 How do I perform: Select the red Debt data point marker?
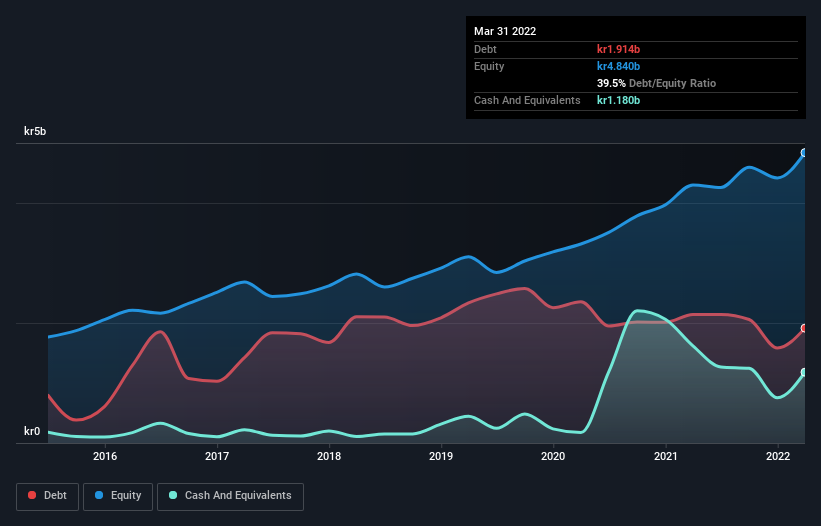(x=804, y=328)
